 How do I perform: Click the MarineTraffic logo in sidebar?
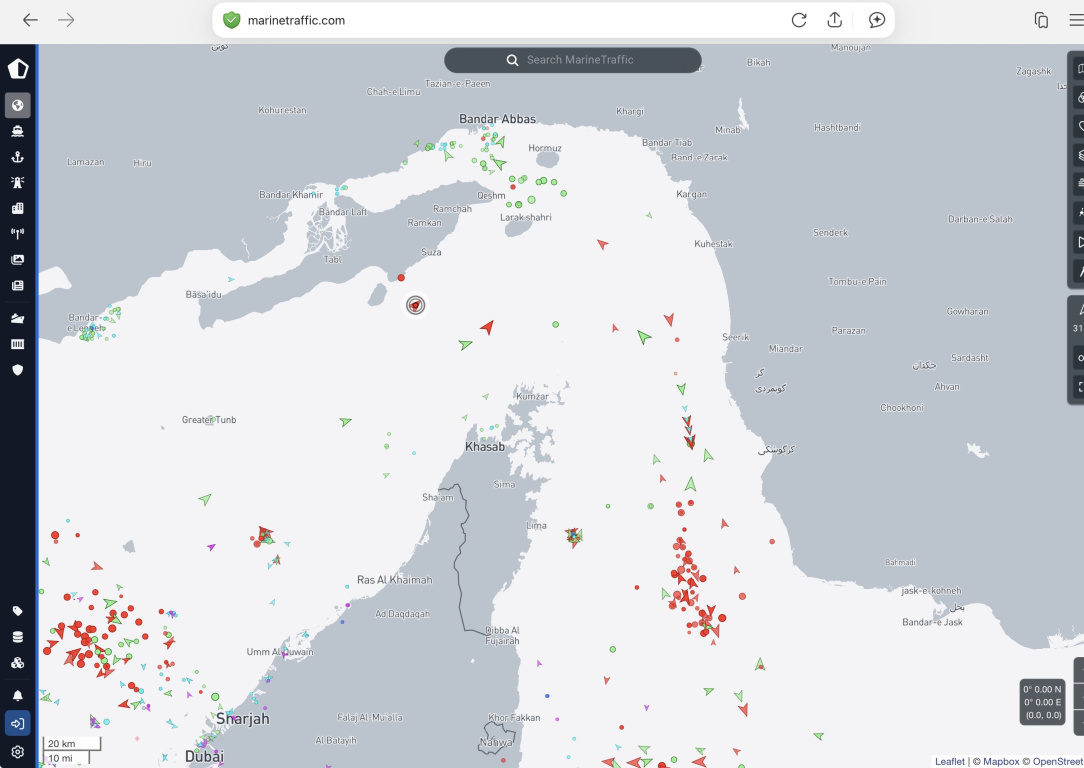click(18, 68)
